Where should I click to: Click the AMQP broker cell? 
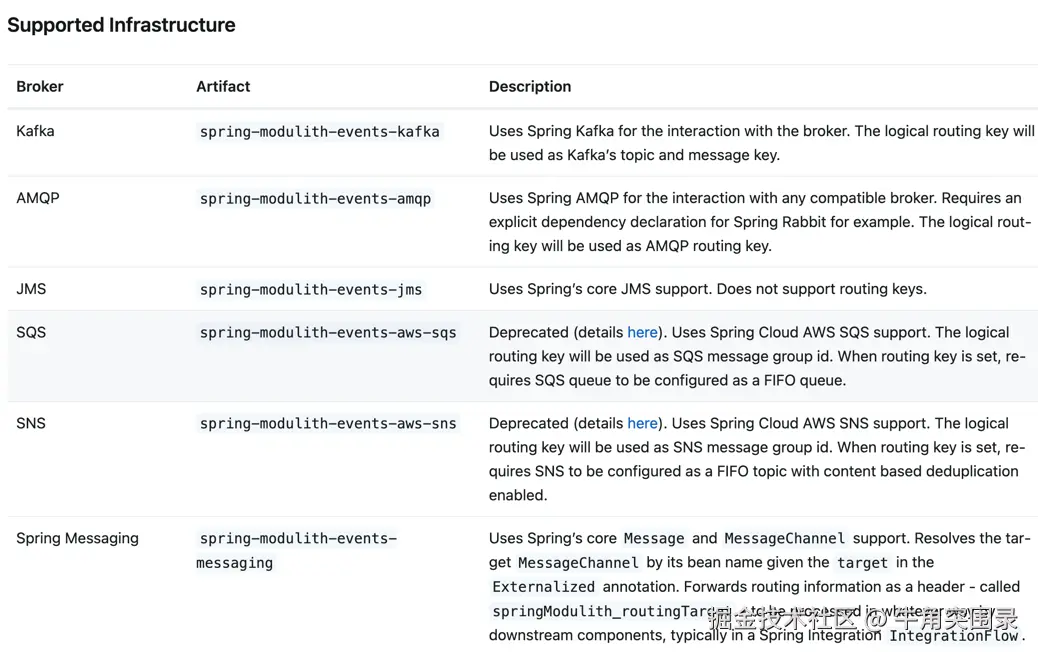coord(38,198)
